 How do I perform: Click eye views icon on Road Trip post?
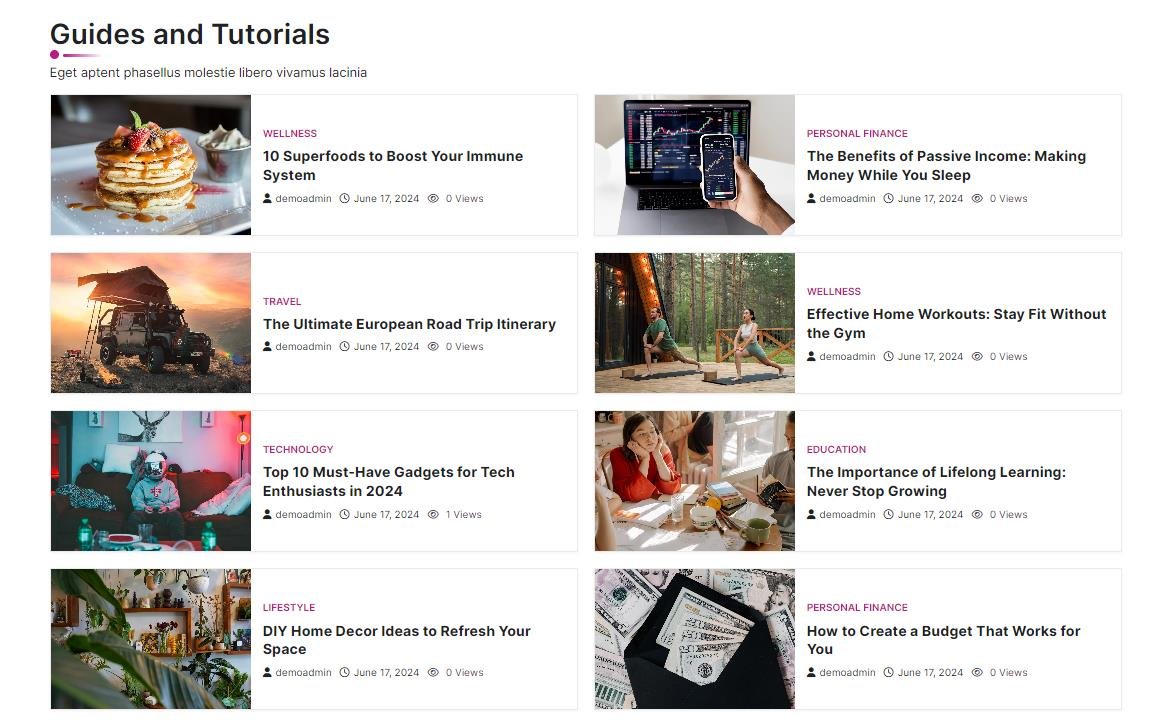click(433, 346)
